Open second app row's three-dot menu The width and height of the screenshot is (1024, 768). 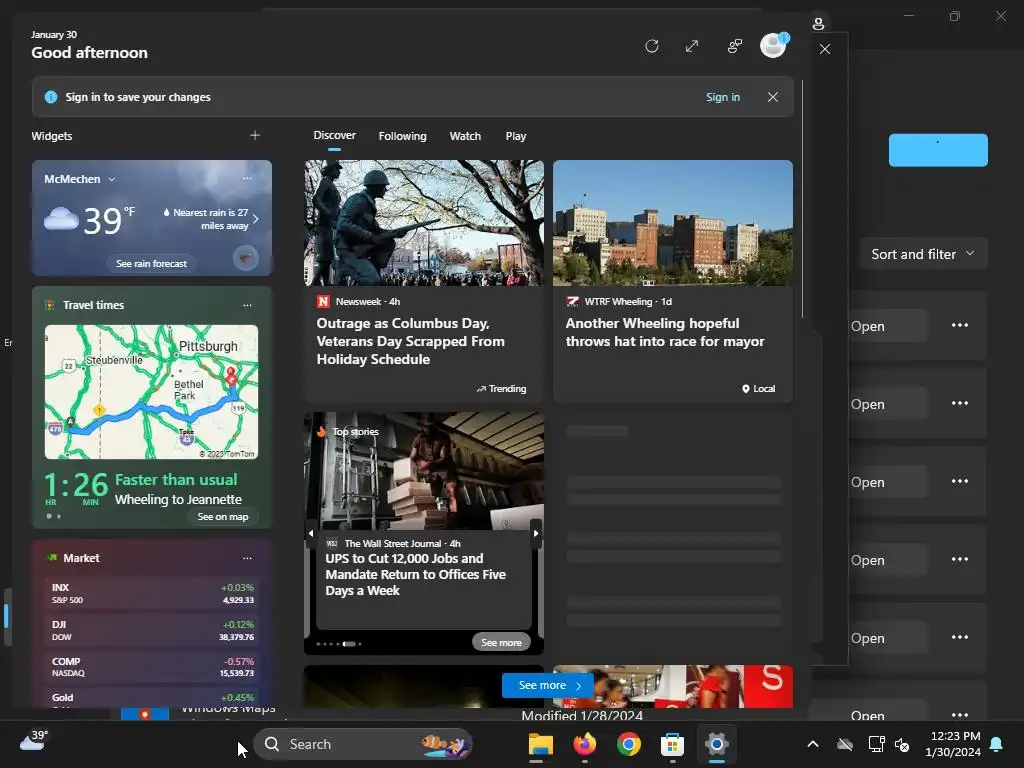tap(959, 404)
